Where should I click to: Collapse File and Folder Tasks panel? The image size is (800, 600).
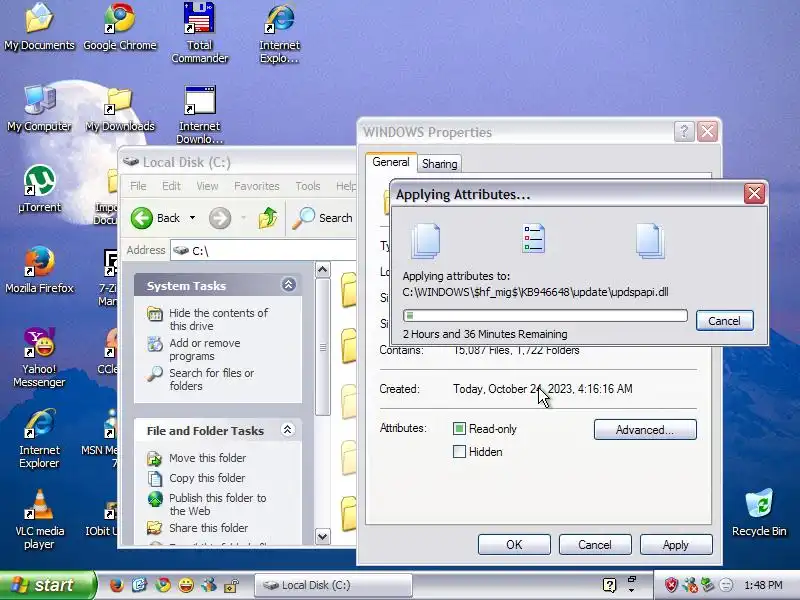click(288, 430)
